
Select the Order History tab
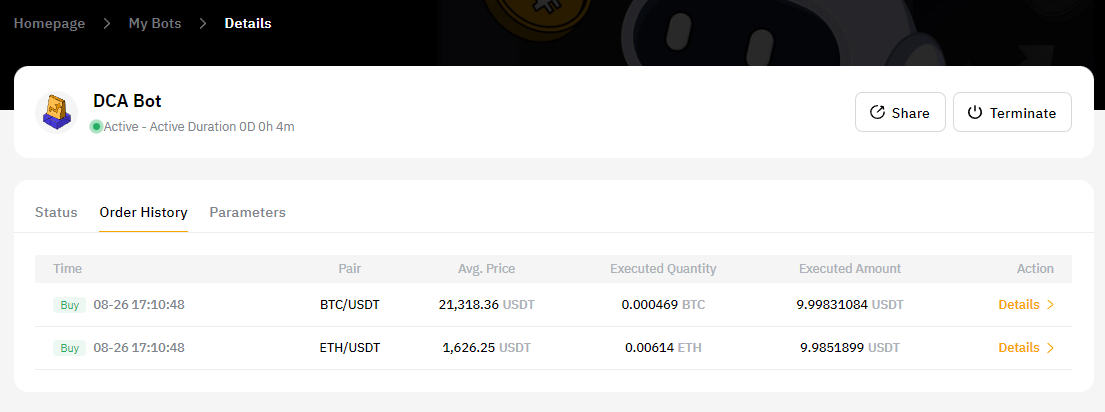click(x=143, y=212)
